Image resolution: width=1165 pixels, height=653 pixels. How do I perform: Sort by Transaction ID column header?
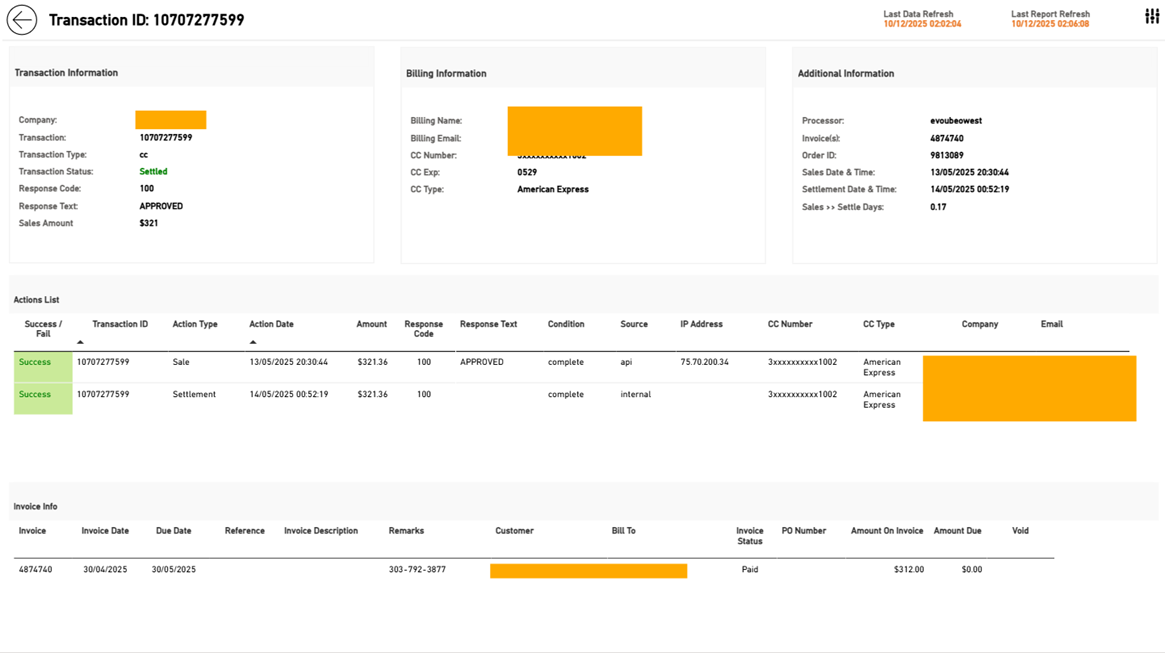coord(120,325)
